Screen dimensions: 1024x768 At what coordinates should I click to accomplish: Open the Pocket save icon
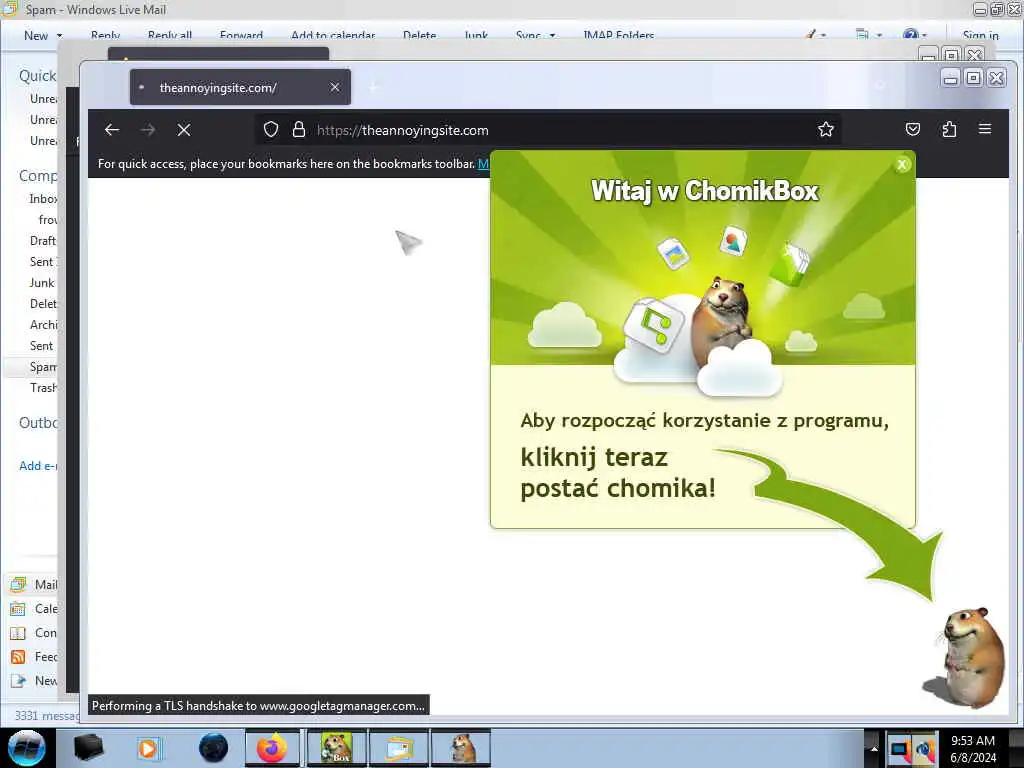(x=913, y=129)
